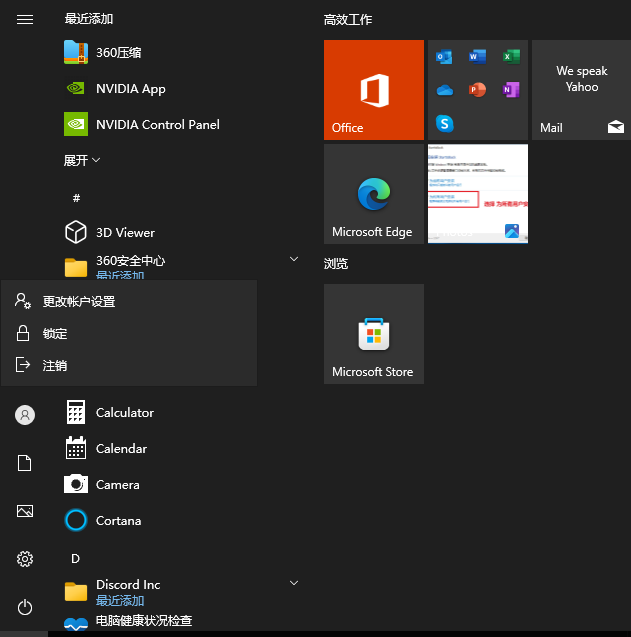Click the # letter group header
This screenshot has height=637, width=631.
pyautogui.click(x=76, y=198)
